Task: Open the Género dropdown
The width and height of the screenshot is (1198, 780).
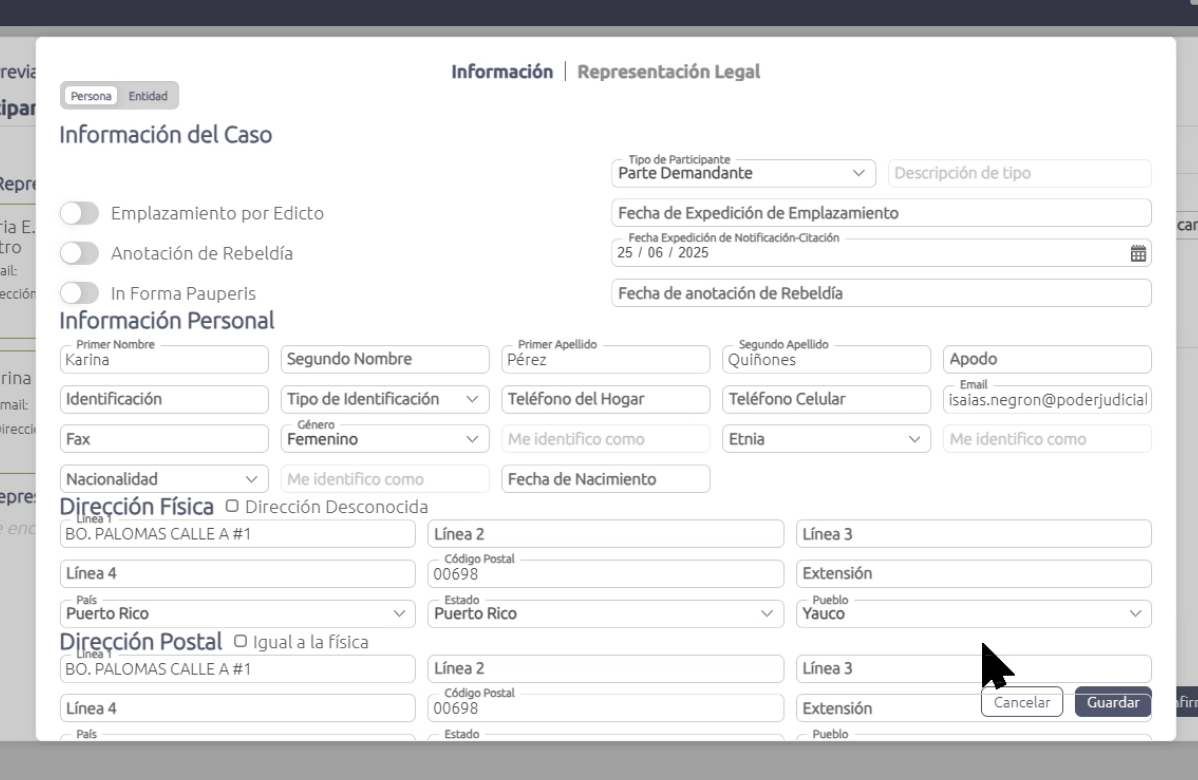Action: [385, 439]
